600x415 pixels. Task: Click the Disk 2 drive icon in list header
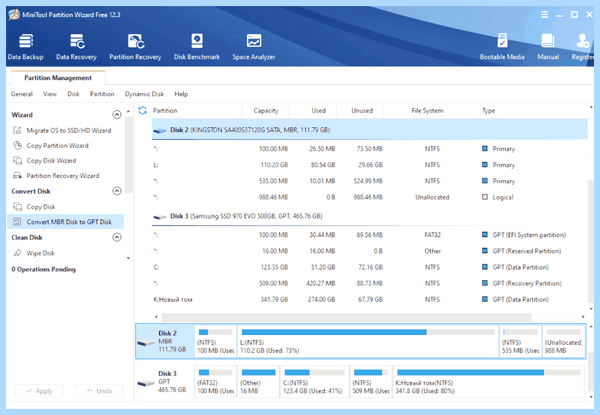160,131
